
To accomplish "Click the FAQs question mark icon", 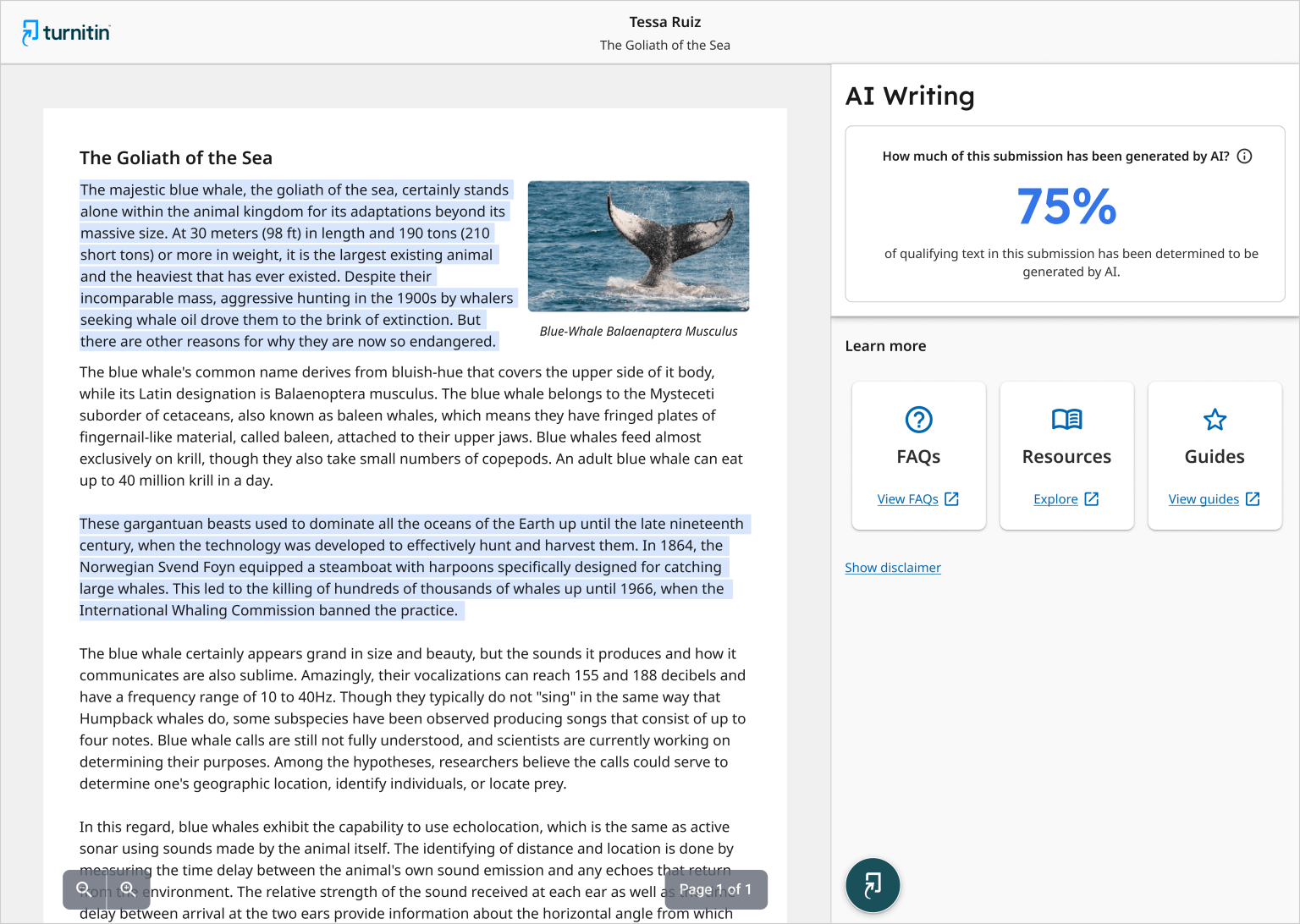I will pos(918,419).
